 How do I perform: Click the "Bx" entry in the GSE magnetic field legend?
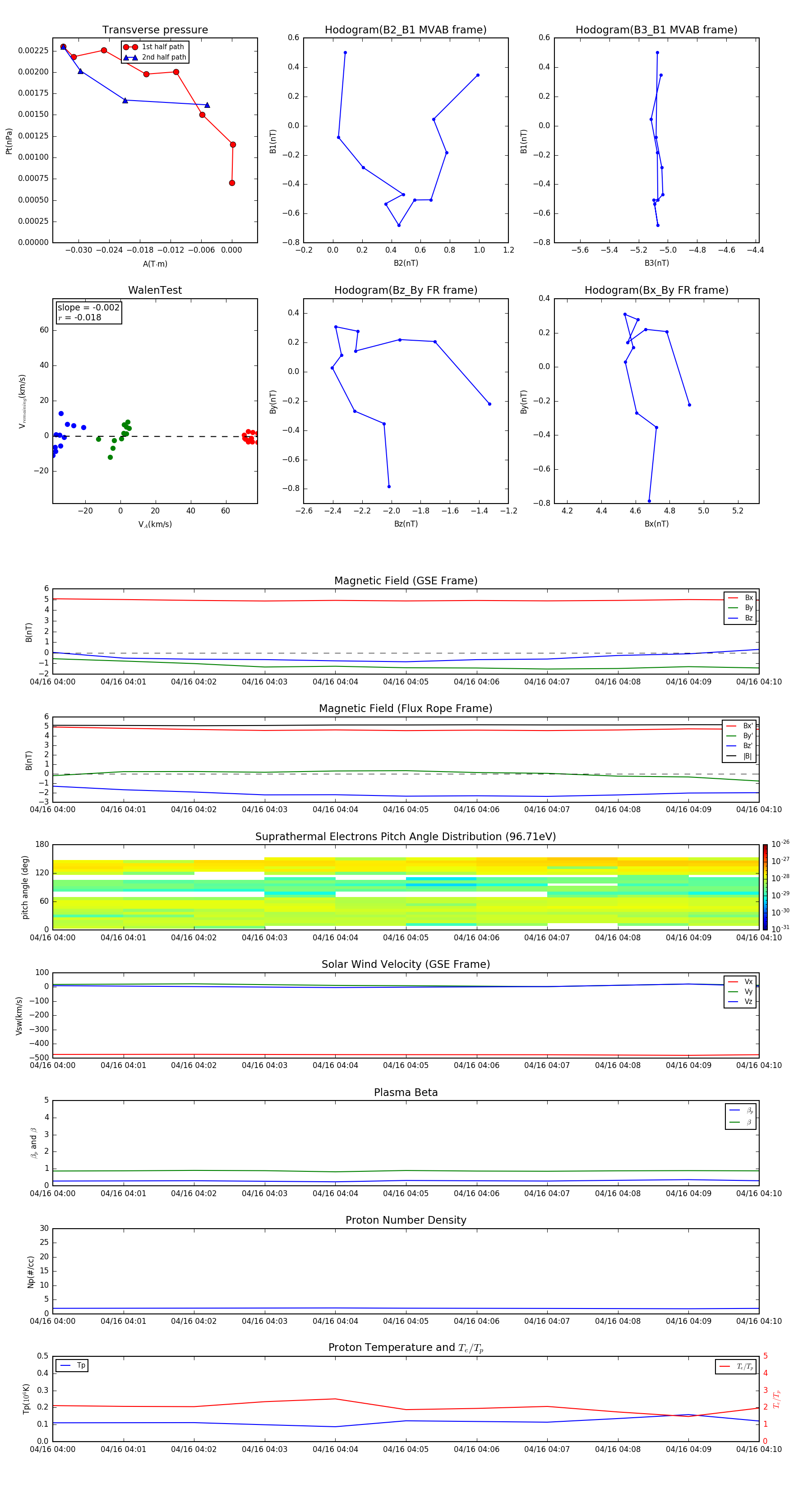(740, 598)
